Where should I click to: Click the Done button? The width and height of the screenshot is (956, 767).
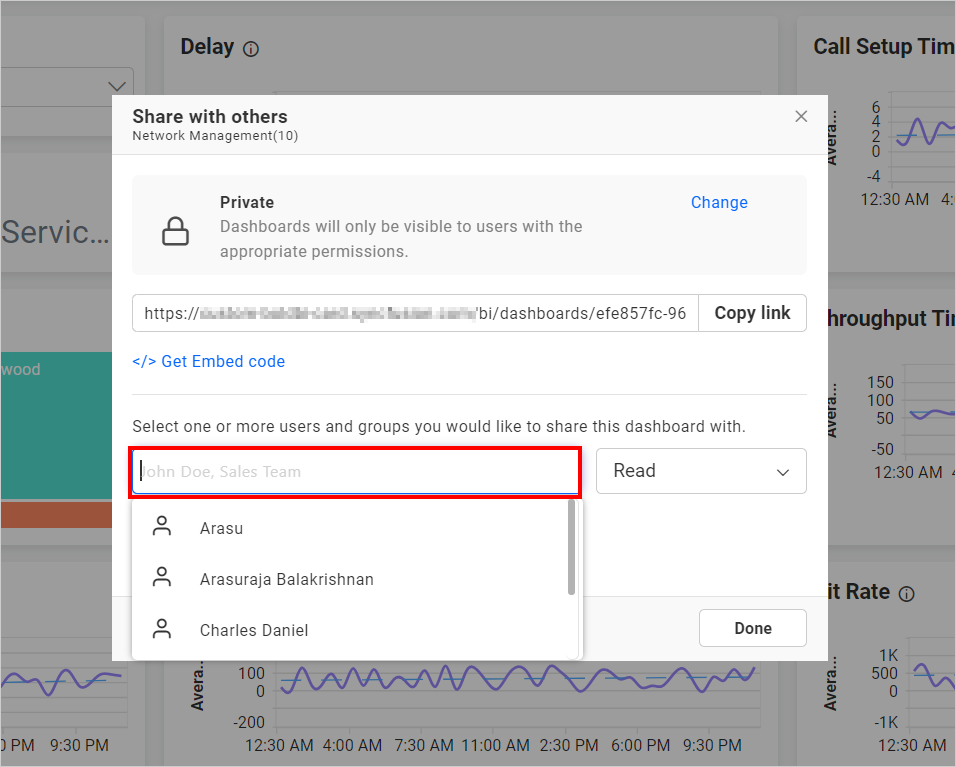tap(752, 628)
